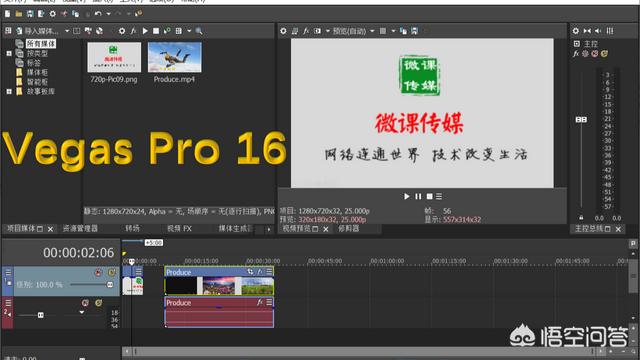Viewport: 640px width, 360px height.
Task: Open the Undo history dropdown arrow
Action: 108,14
